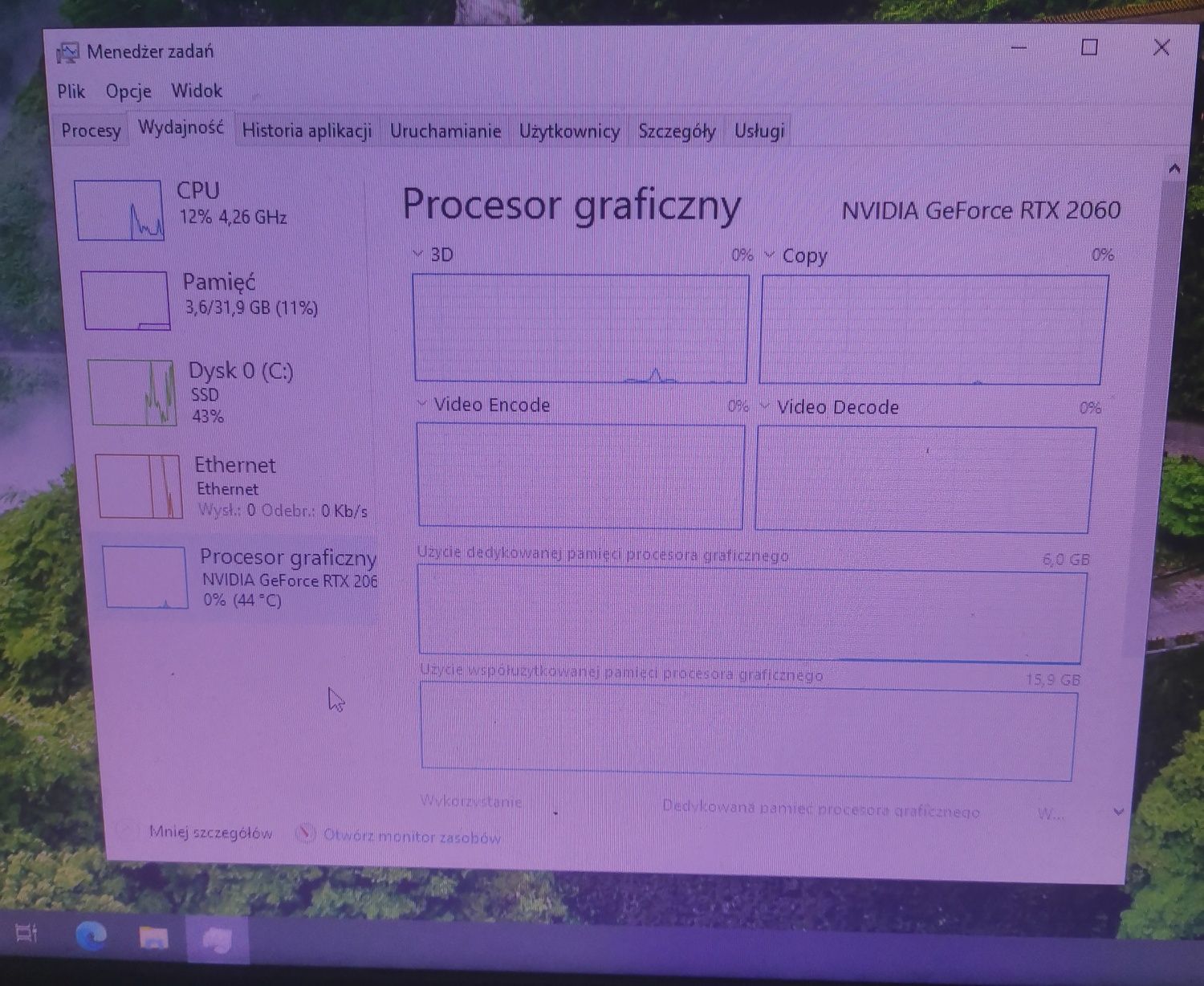Click the dedicated GPU memory graph
This screenshot has width=1204, height=986.
pyautogui.click(x=753, y=614)
